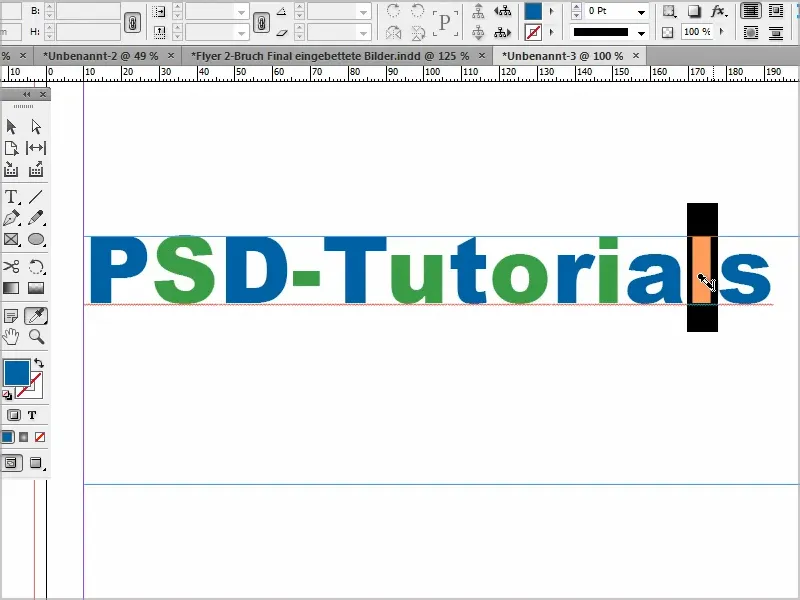Choose the Pencil tool
The image size is (800, 600).
pos(36,218)
